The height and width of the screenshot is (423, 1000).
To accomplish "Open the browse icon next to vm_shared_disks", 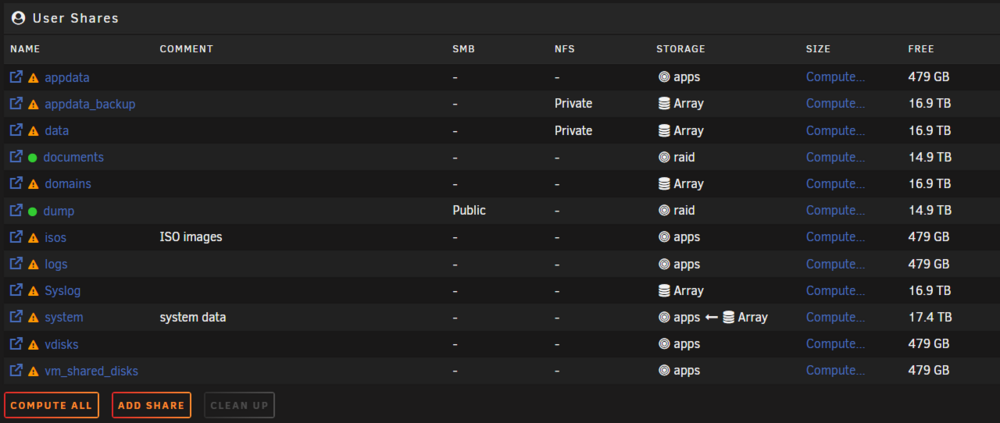I will 17,370.
